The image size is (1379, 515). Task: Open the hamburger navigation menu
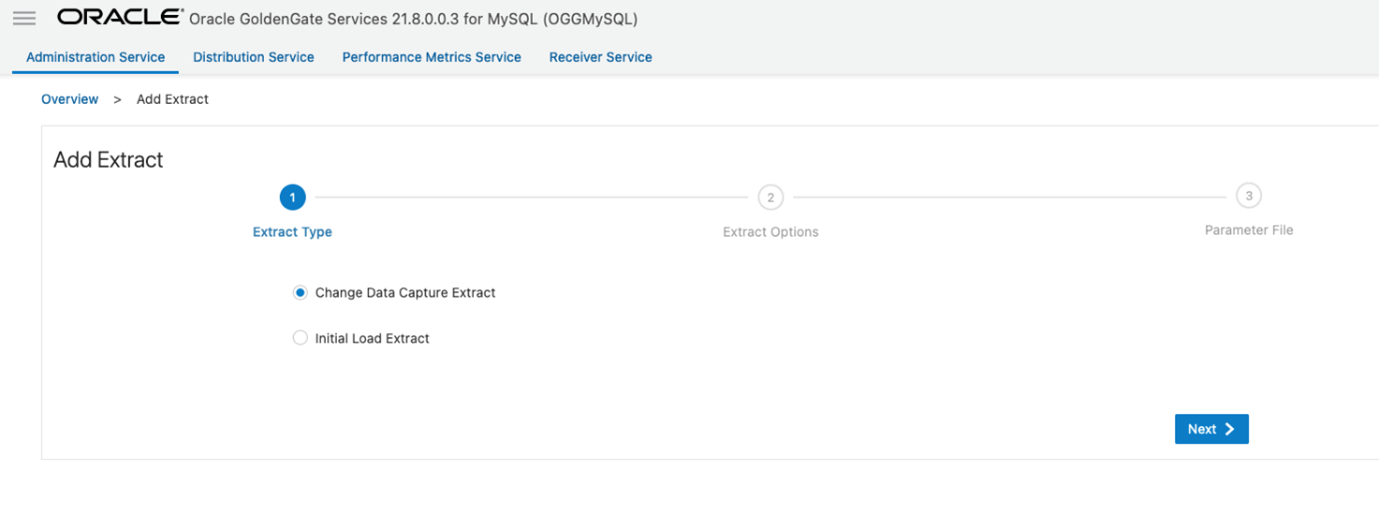tap(24, 19)
